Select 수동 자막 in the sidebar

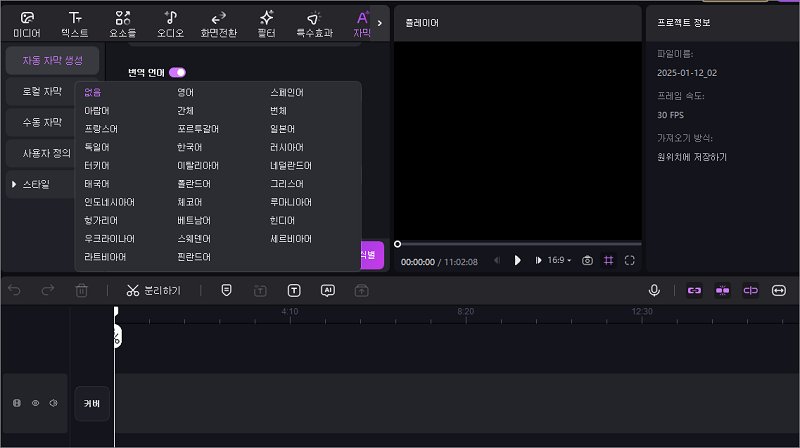pyautogui.click(x=42, y=122)
